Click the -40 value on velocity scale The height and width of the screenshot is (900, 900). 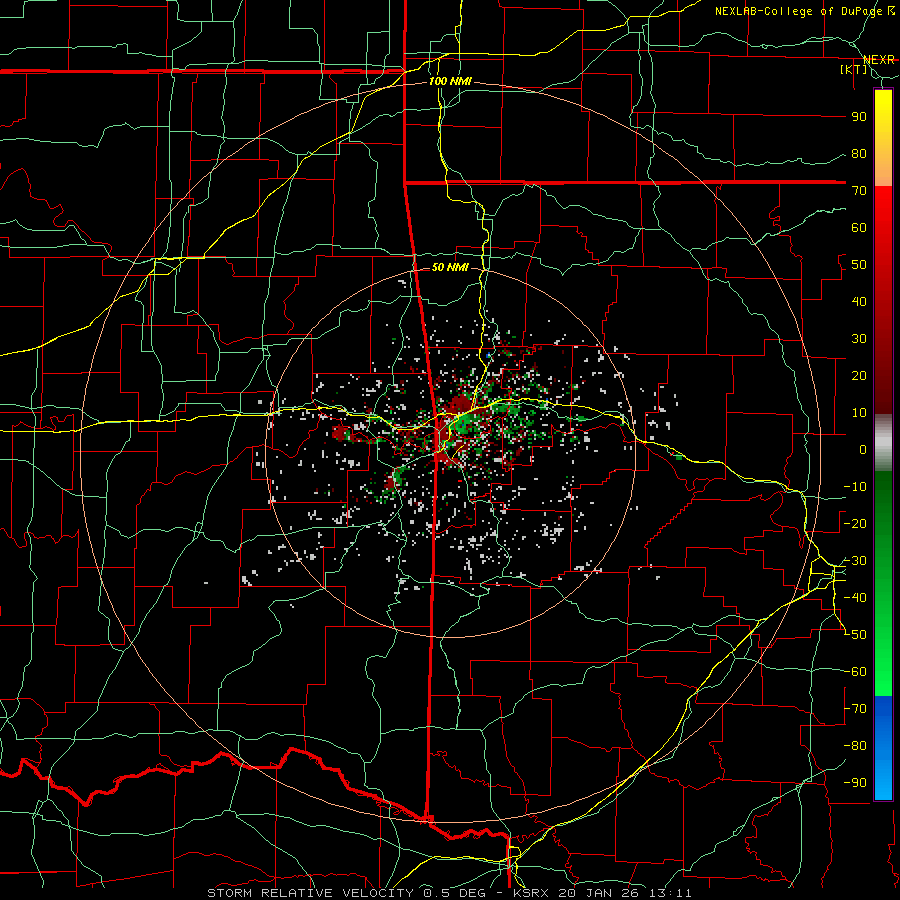pyautogui.click(x=855, y=598)
